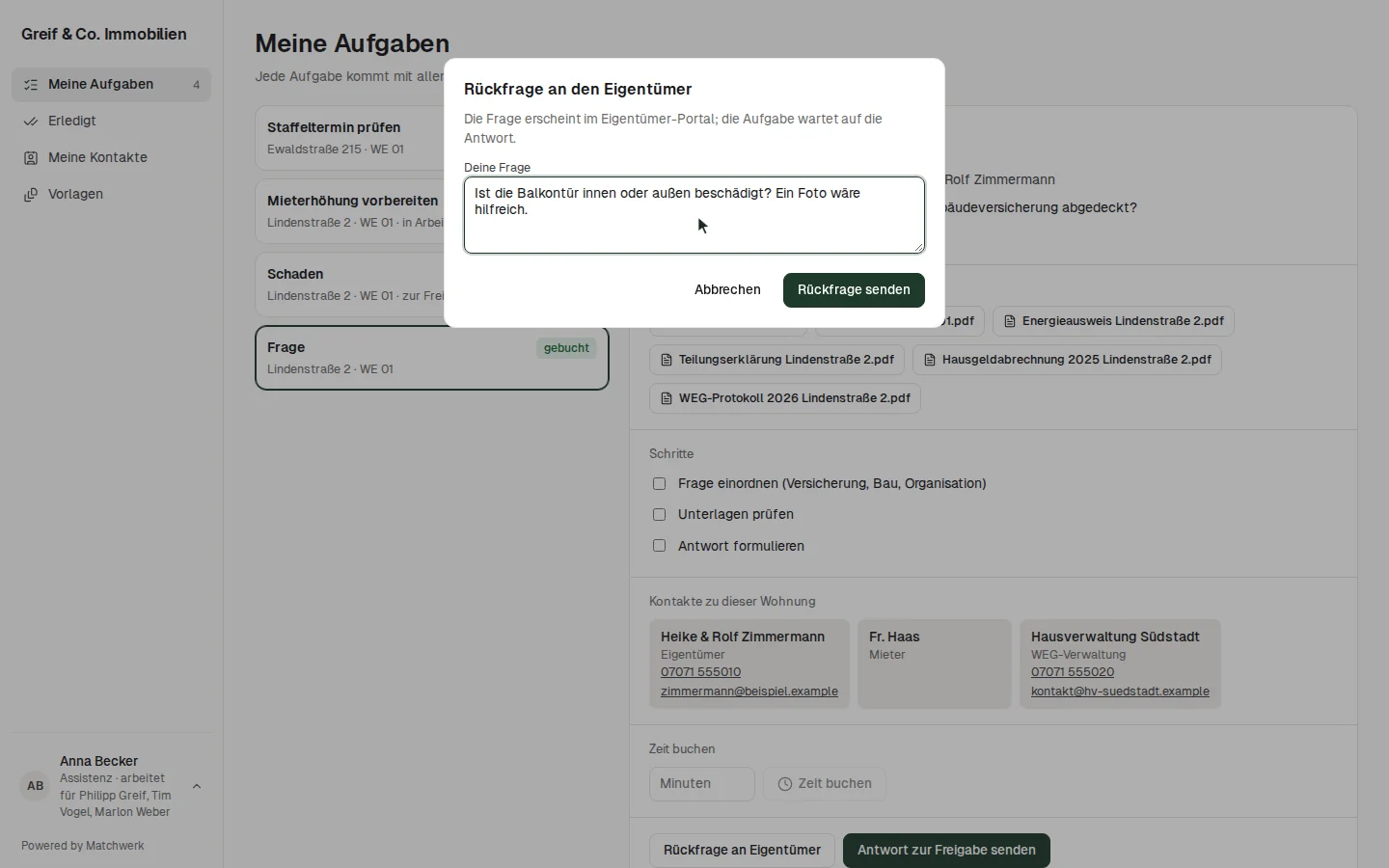This screenshot has width=1389, height=868.
Task: Click phone number 07071 555010
Action: (x=700, y=672)
